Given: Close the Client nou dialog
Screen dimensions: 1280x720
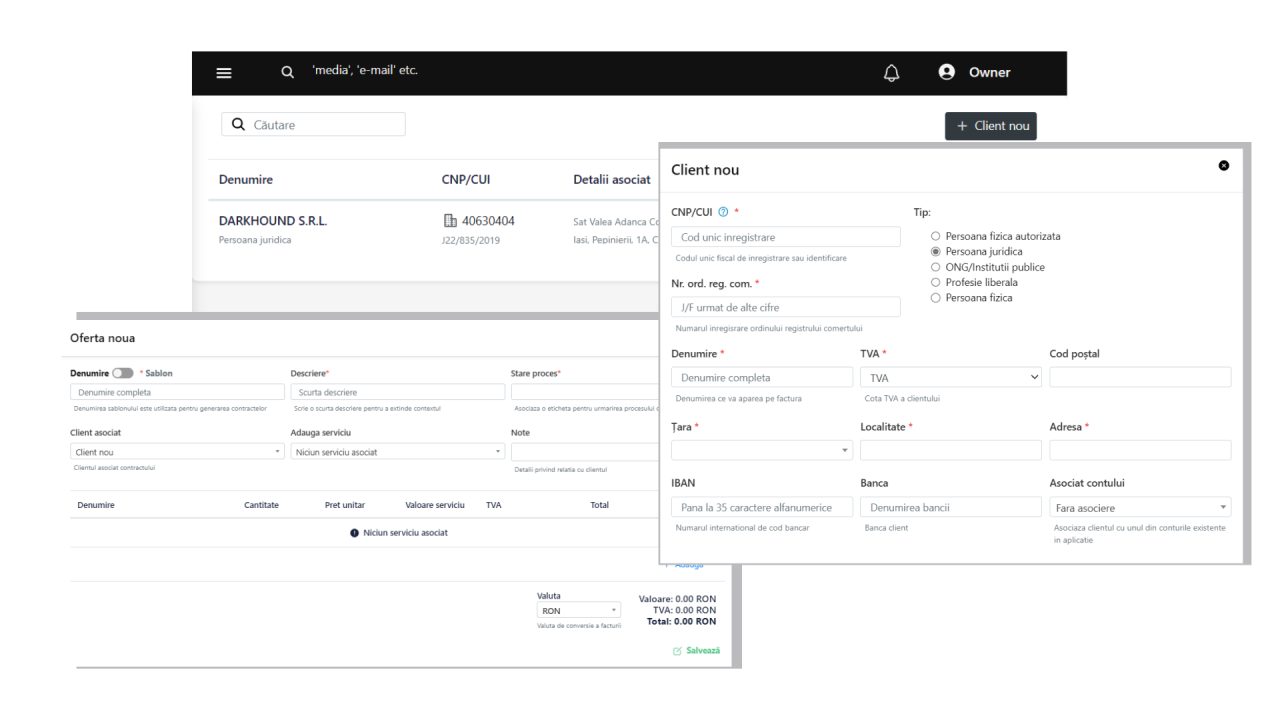Looking at the screenshot, I should [x=1223, y=166].
